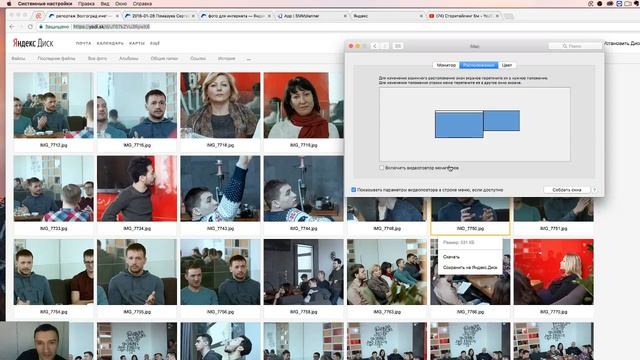Click file name IMG_7751.jpg

click(x=553, y=229)
